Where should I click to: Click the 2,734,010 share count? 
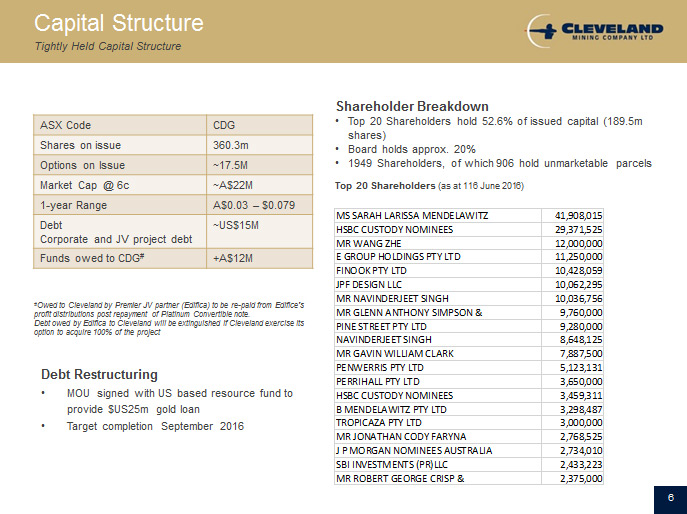[x=581, y=451]
